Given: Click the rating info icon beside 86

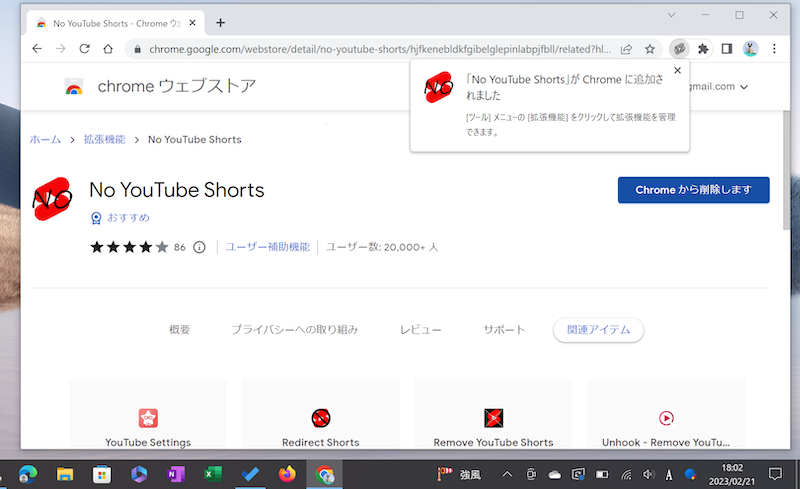Looking at the screenshot, I should [199, 247].
